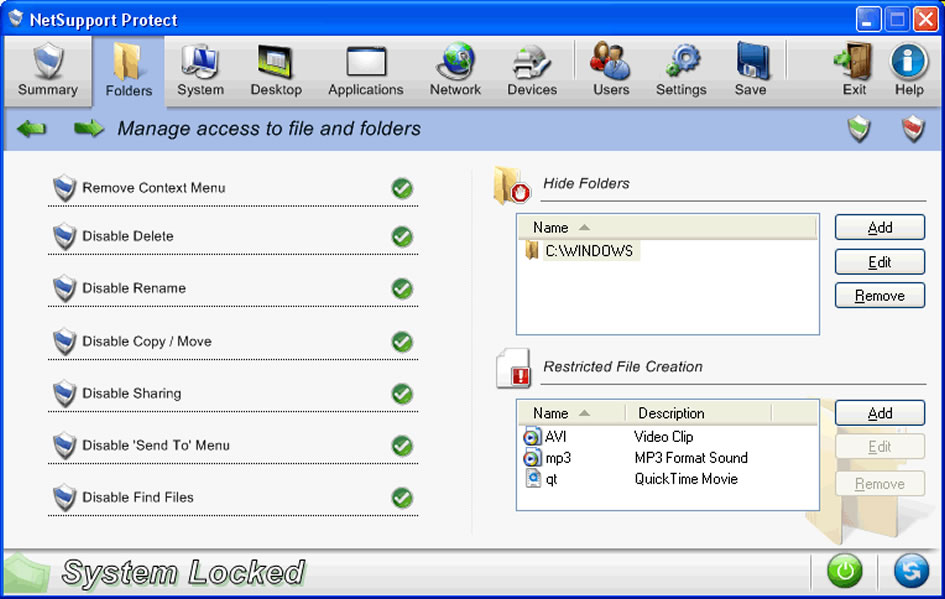Select the C:\WINDOWS folder entry
The image size is (945, 599).
582,251
